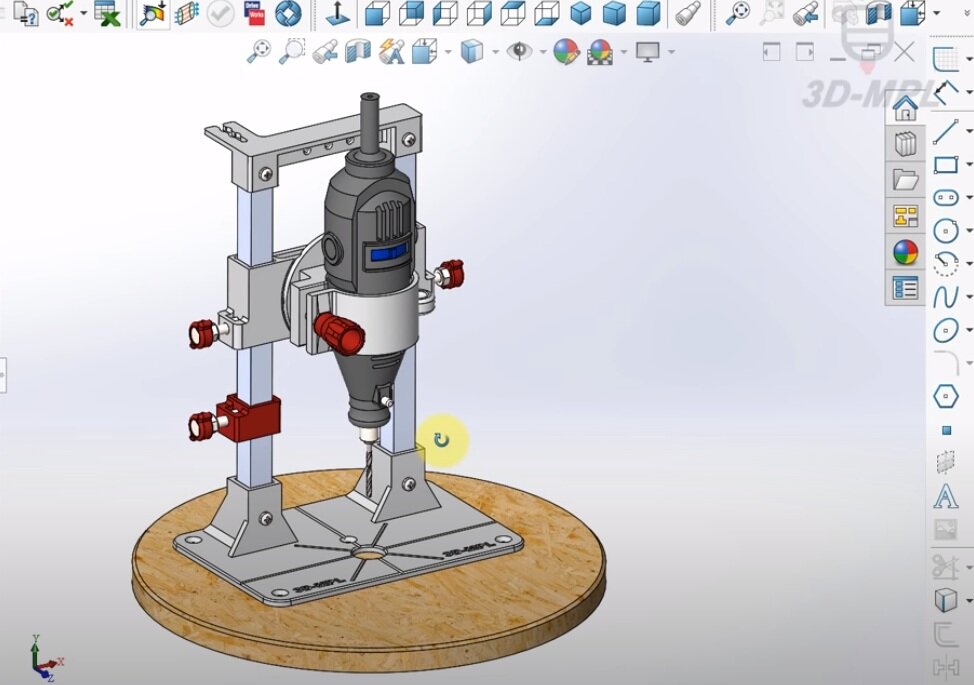The image size is (974, 685).
Task: Select the Circle sketch tool
Action: 946,230
